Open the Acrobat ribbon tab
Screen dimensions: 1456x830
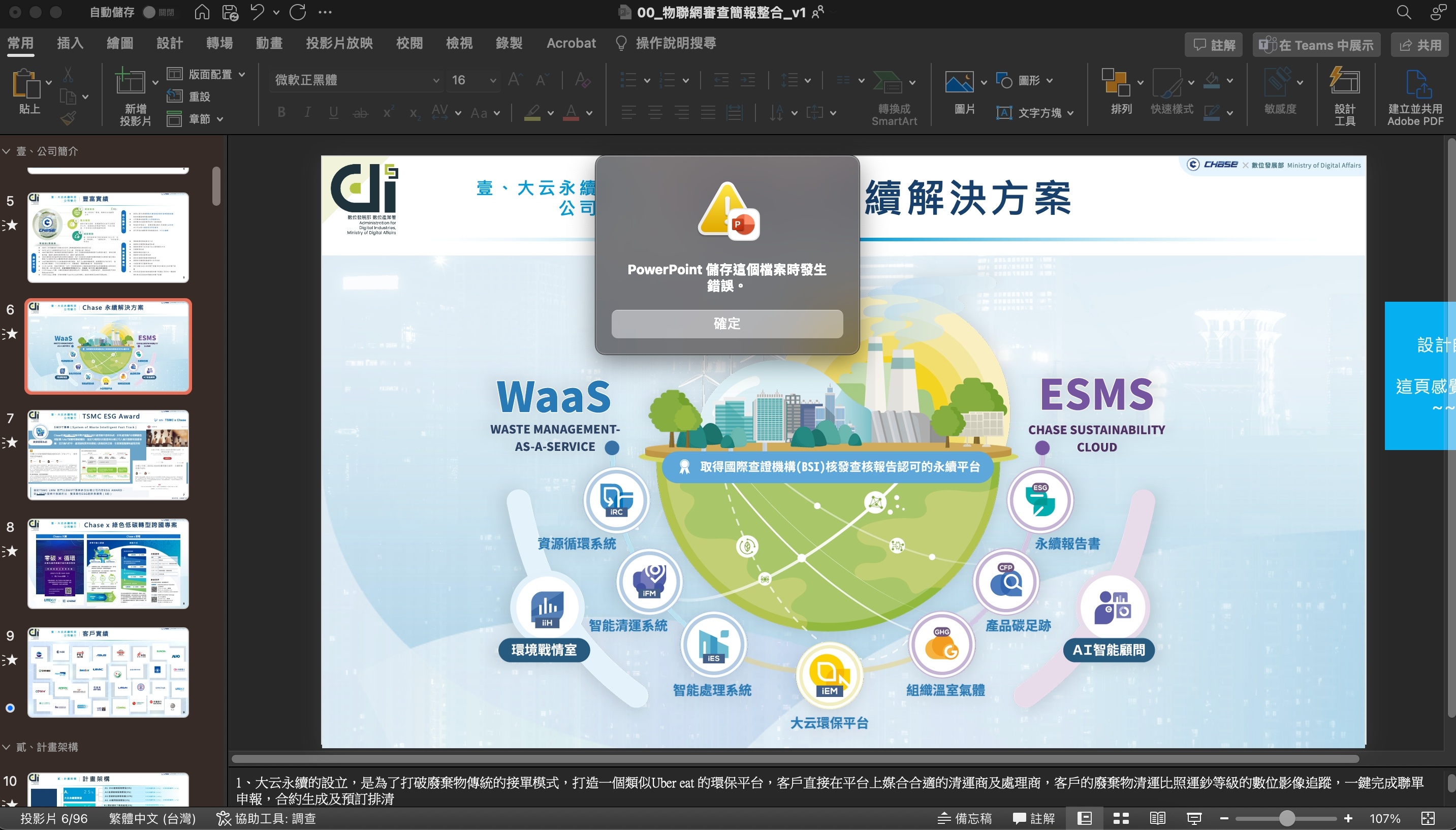click(x=571, y=43)
